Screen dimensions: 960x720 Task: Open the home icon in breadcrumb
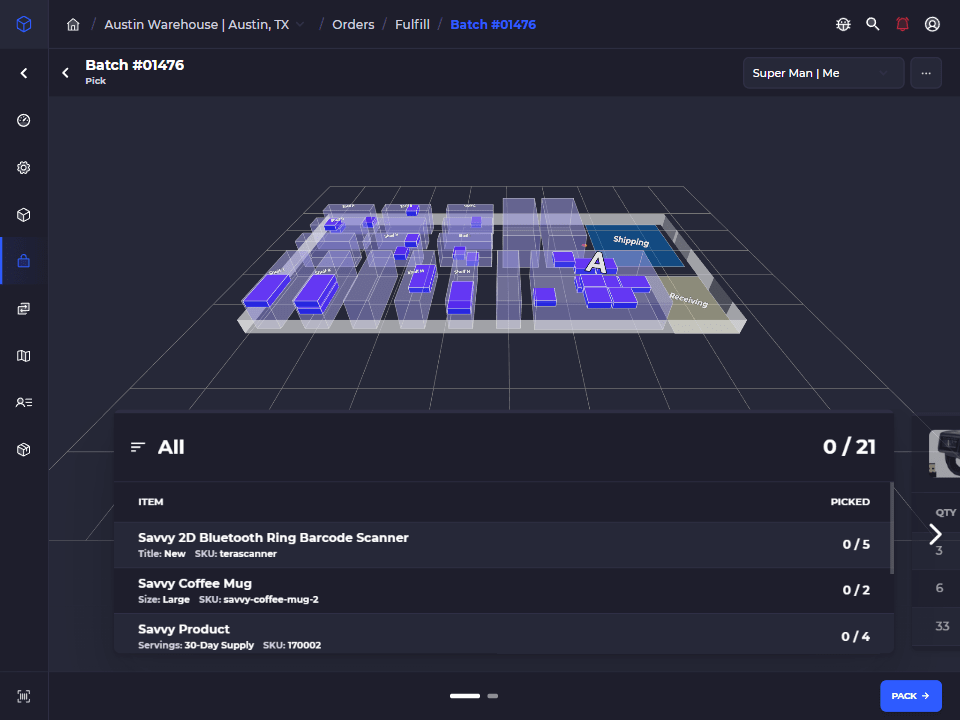click(x=73, y=24)
